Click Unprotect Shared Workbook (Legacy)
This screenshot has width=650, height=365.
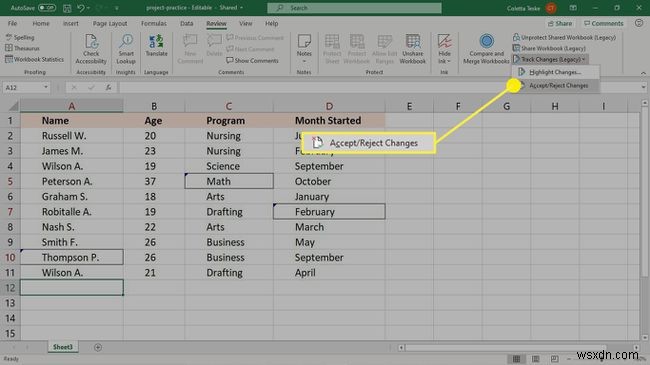564,37
